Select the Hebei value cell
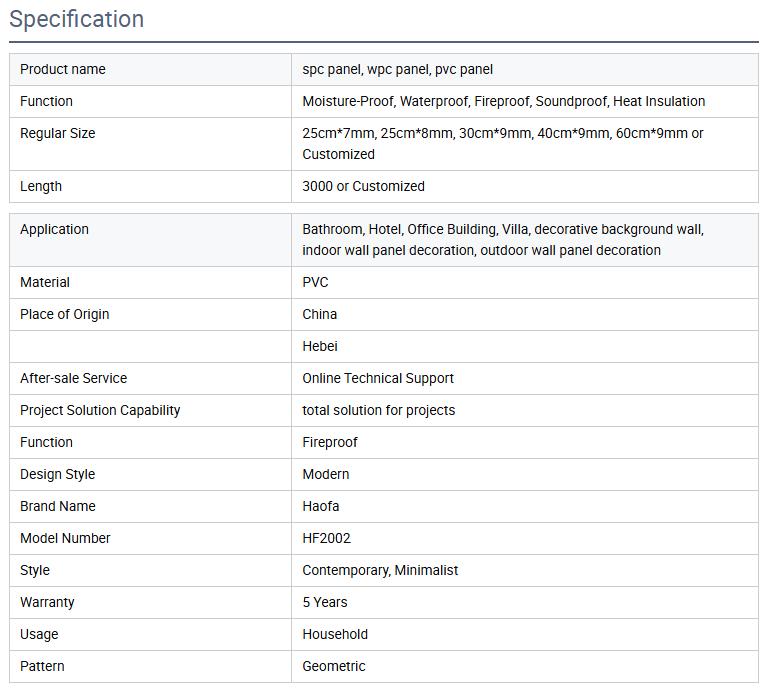 [x=320, y=346]
